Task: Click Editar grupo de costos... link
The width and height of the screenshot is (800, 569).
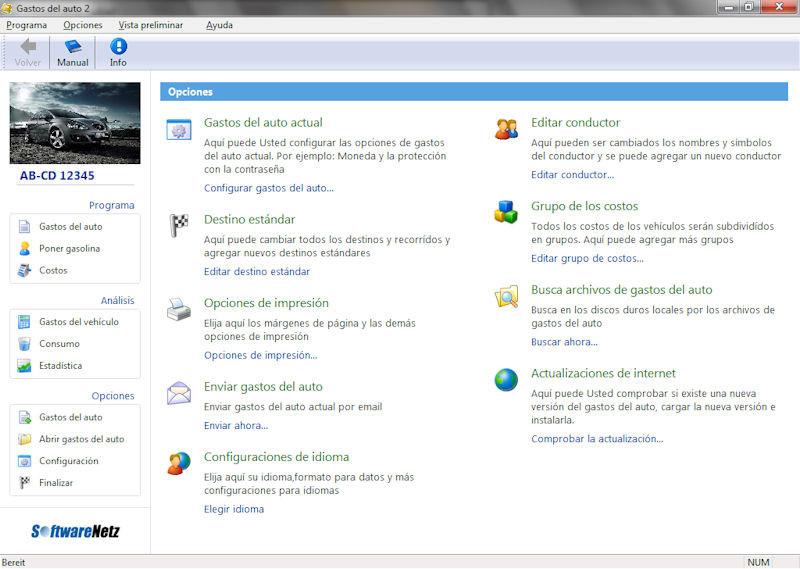Action: (x=587, y=259)
